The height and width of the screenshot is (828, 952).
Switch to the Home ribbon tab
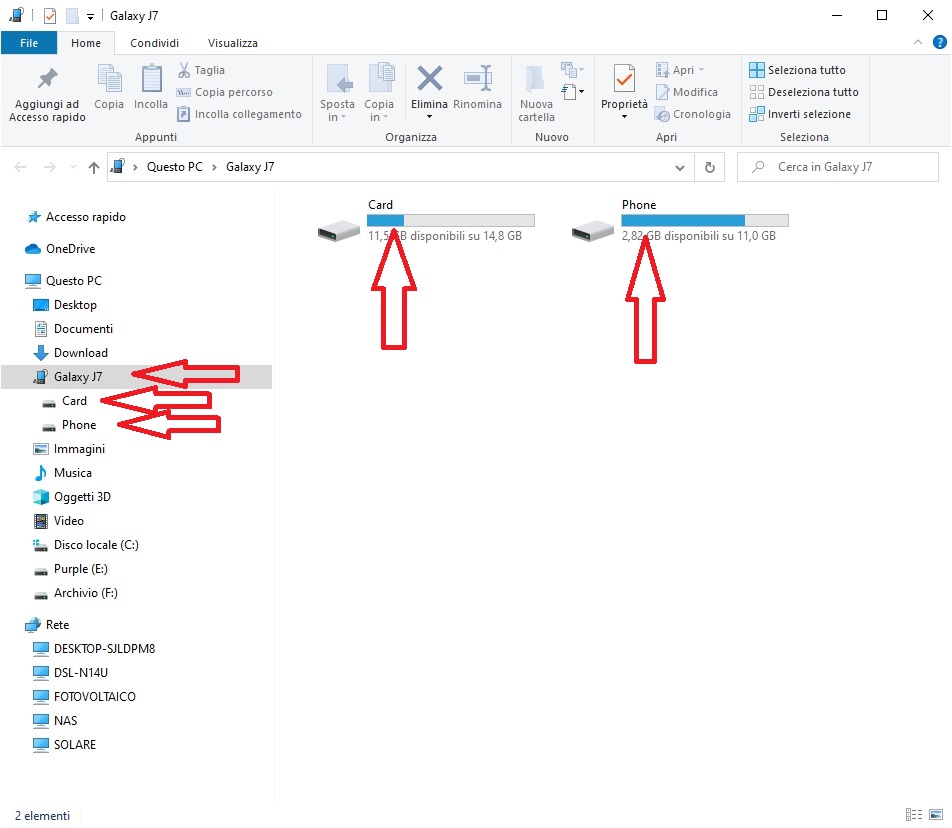(86, 43)
